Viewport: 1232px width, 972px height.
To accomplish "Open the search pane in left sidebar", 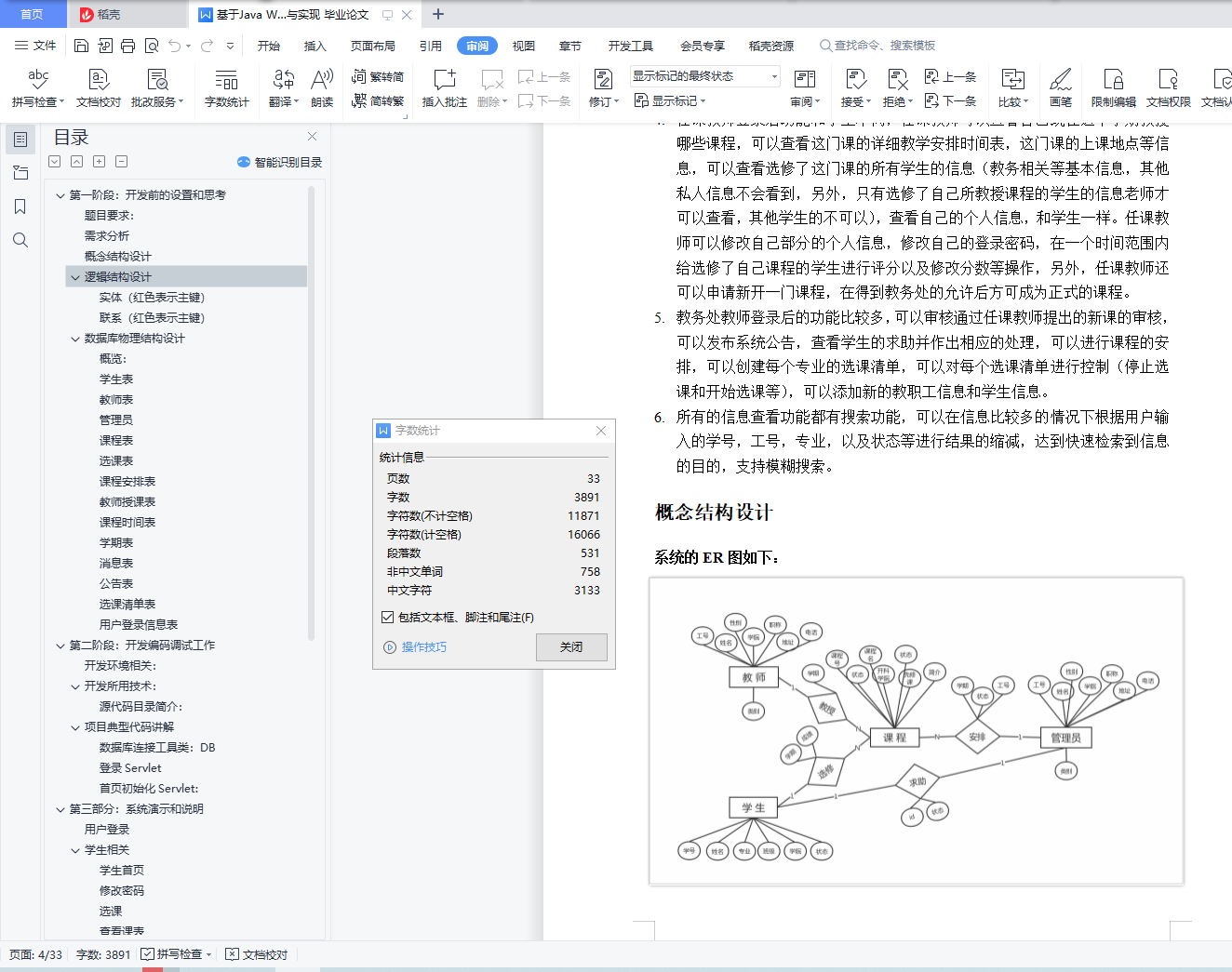I will click(20, 240).
